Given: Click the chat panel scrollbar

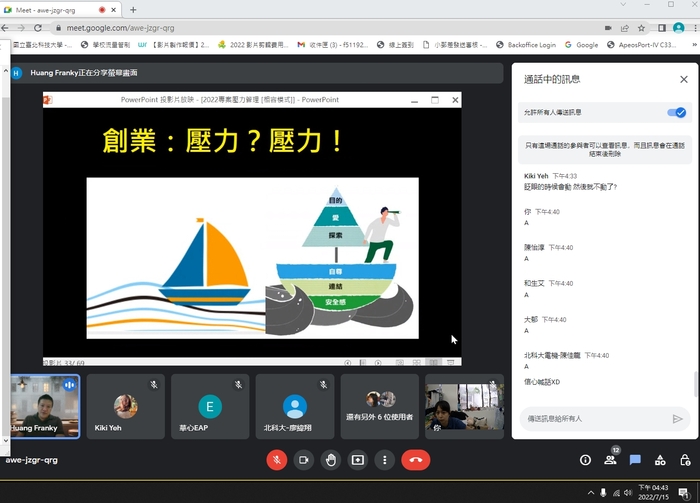Looking at the screenshot, I should (696, 384).
